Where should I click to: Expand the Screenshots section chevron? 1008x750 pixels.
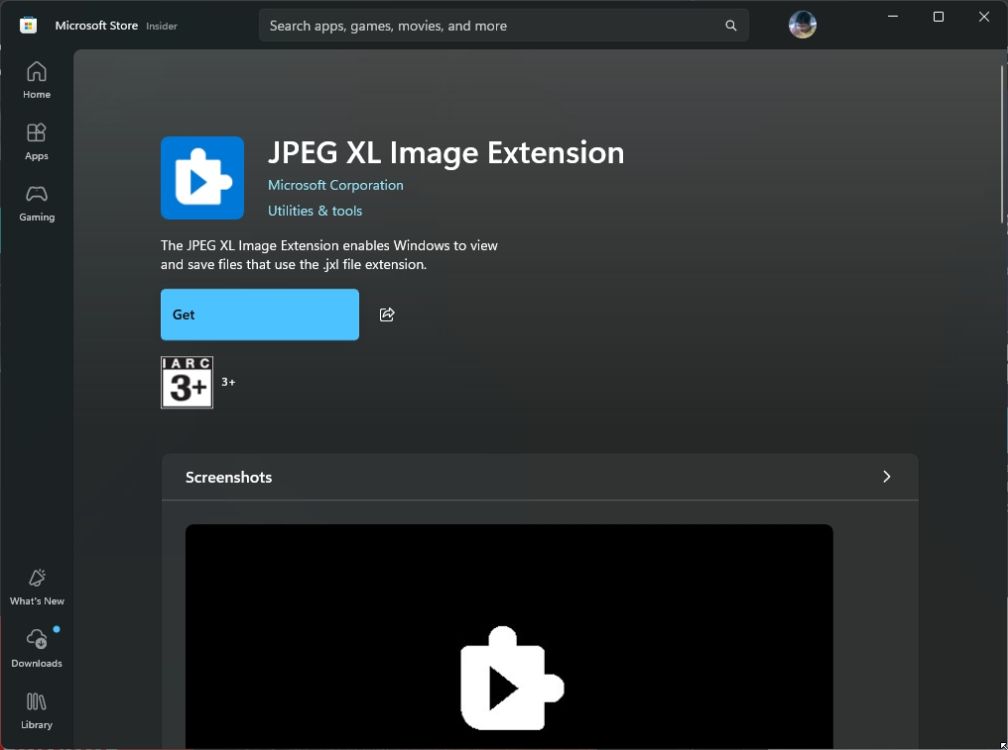click(886, 477)
